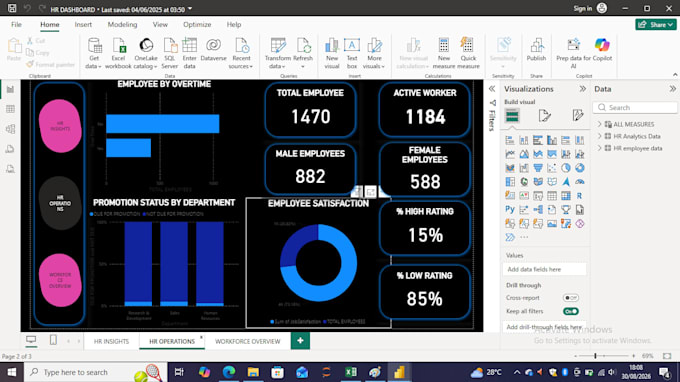Choose the Matrix visual icon
The height and width of the screenshot is (382, 680).
[566, 196]
